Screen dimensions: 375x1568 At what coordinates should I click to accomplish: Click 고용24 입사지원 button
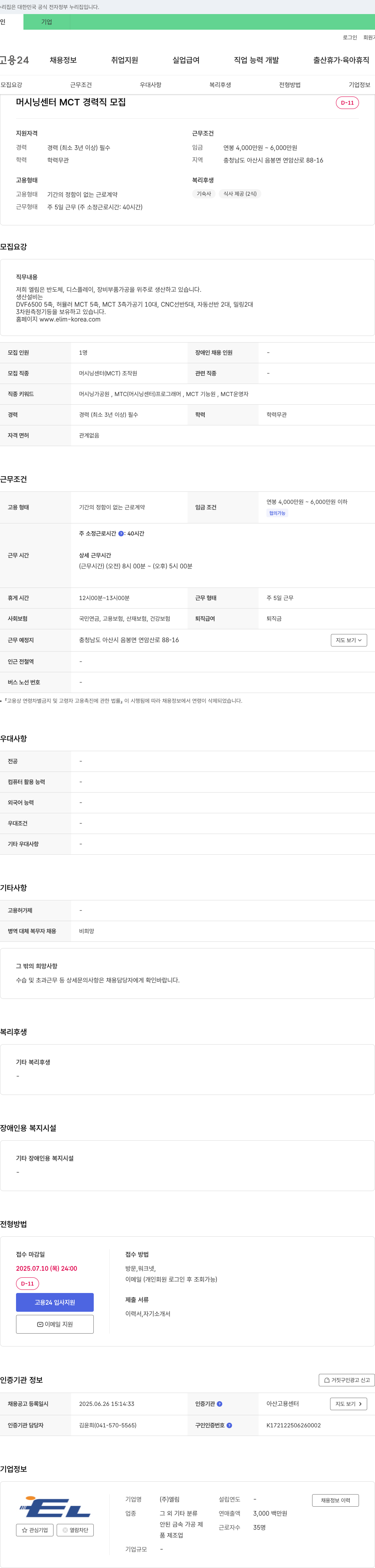pyautogui.click(x=55, y=1302)
